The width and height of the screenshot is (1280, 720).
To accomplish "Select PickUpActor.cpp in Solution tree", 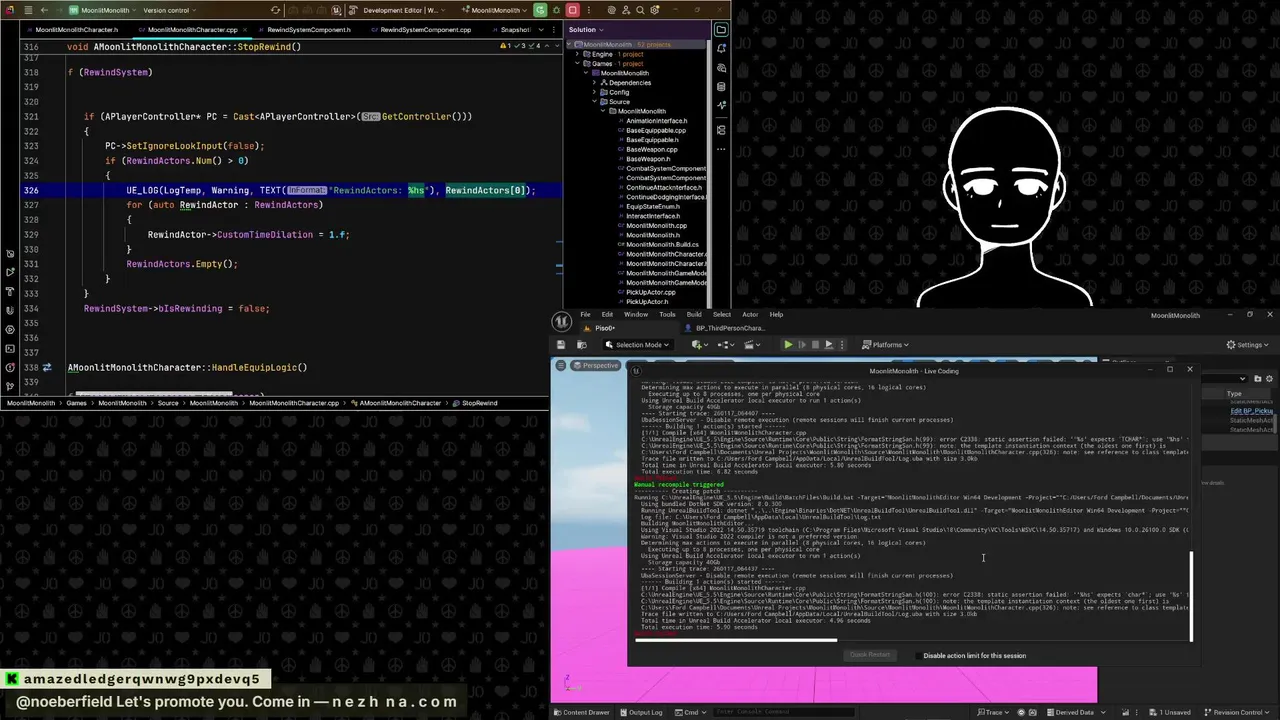I will pos(650,292).
